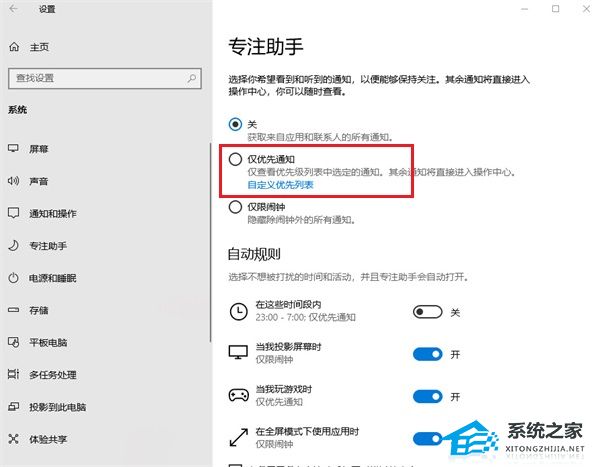Open the 投影到此电脑 settings page
The image size is (600, 467).
tap(57, 407)
